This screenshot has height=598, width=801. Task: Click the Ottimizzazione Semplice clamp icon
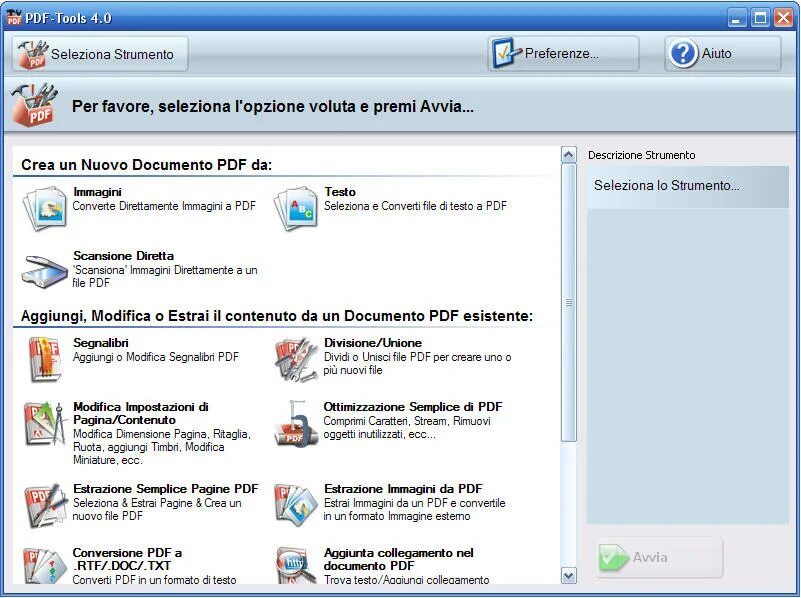(x=296, y=424)
